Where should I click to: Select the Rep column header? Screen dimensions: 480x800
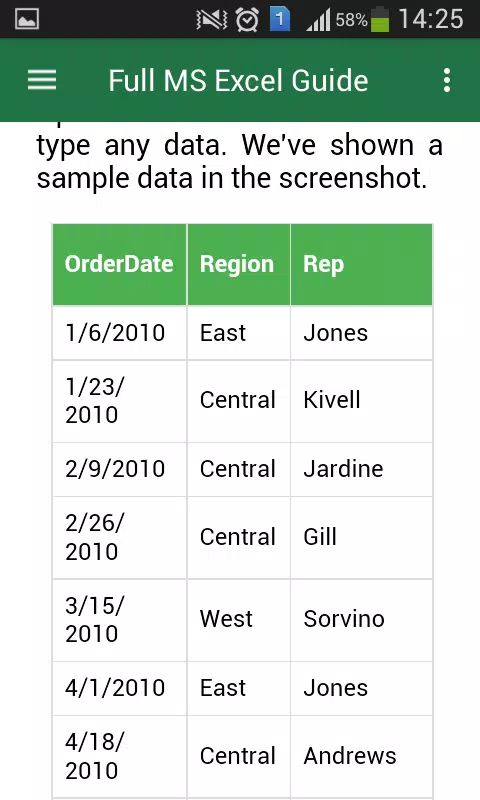point(362,264)
